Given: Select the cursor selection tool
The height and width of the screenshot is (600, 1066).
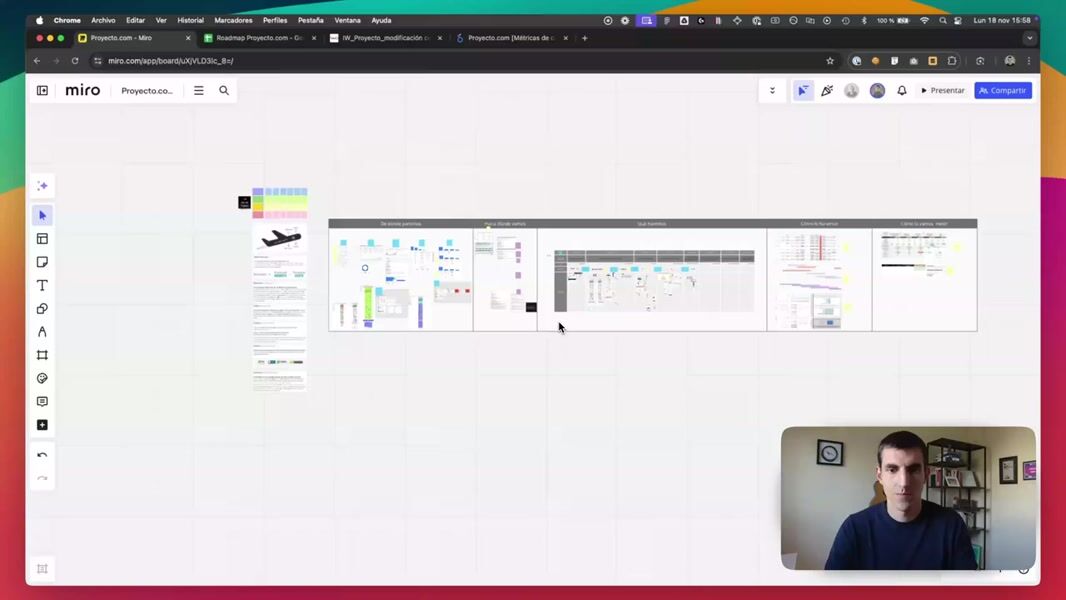Looking at the screenshot, I should coord(42,216).
